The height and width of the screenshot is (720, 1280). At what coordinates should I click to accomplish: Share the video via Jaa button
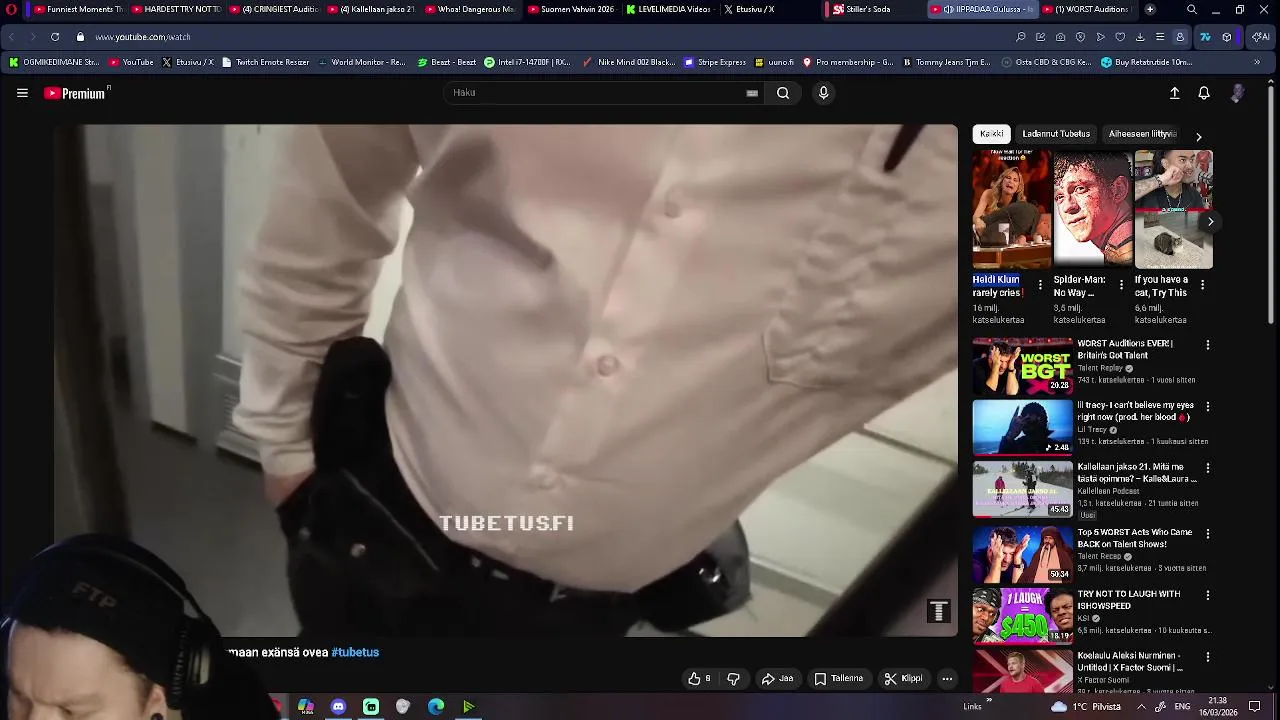click(778, 679)
